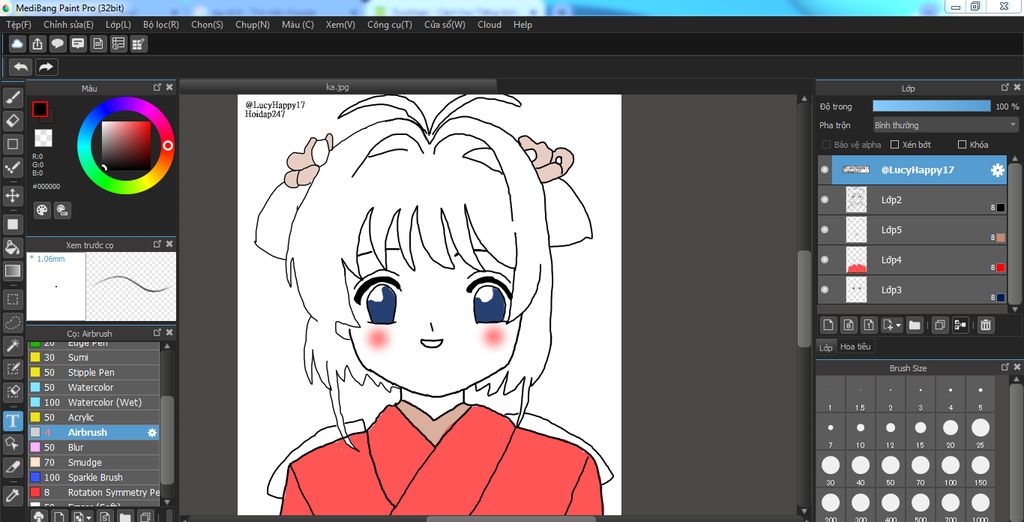The image size is (1024, 522).
Task: Select the Divide/knife tool
Action: (12, 467)
